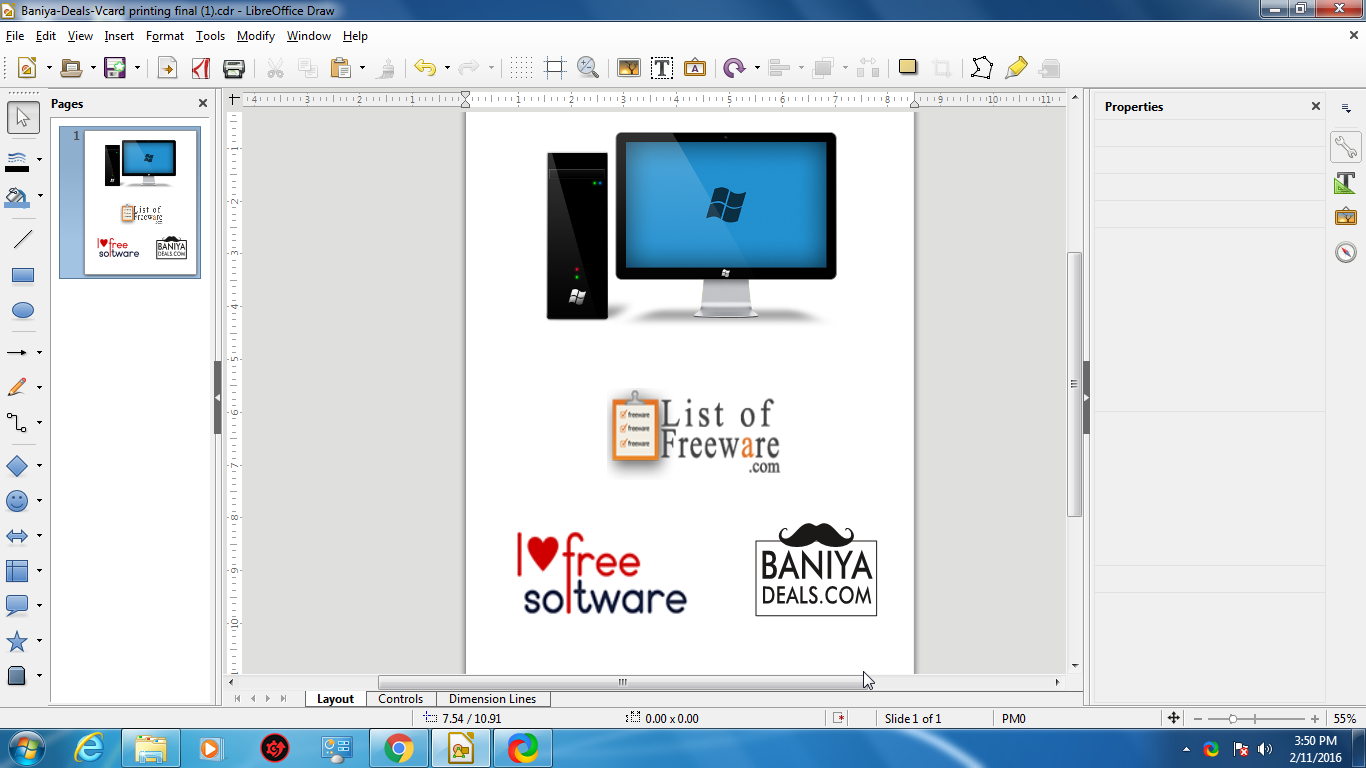Screen dimensions: 1366x768
Task: Click the Print icon
Action: 234,68
